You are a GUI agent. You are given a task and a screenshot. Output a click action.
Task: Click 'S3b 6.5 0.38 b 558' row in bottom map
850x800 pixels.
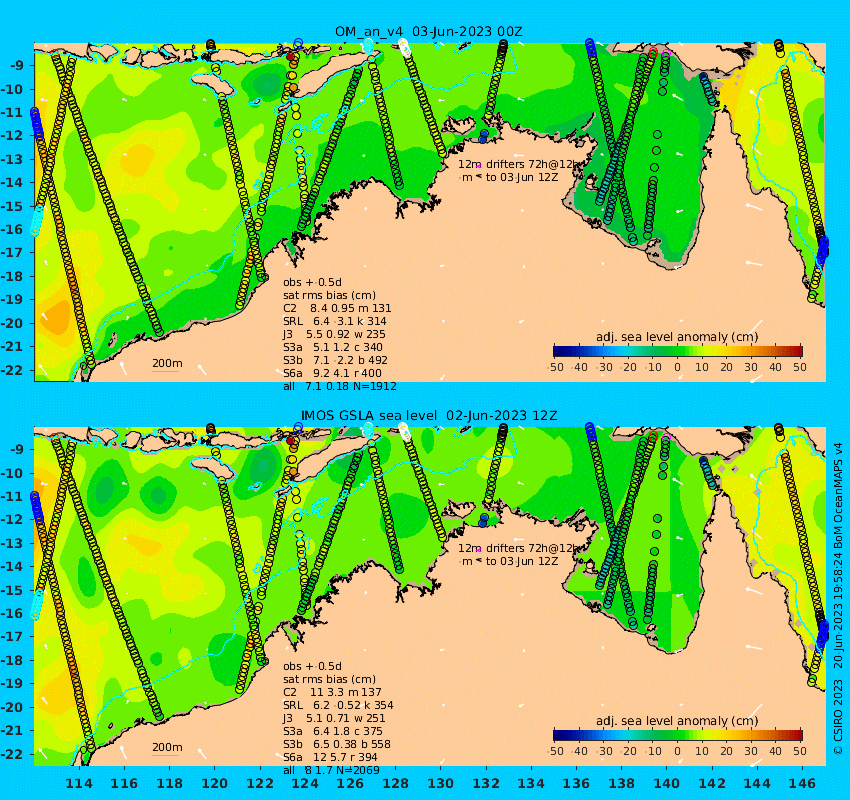click(337, 744)
